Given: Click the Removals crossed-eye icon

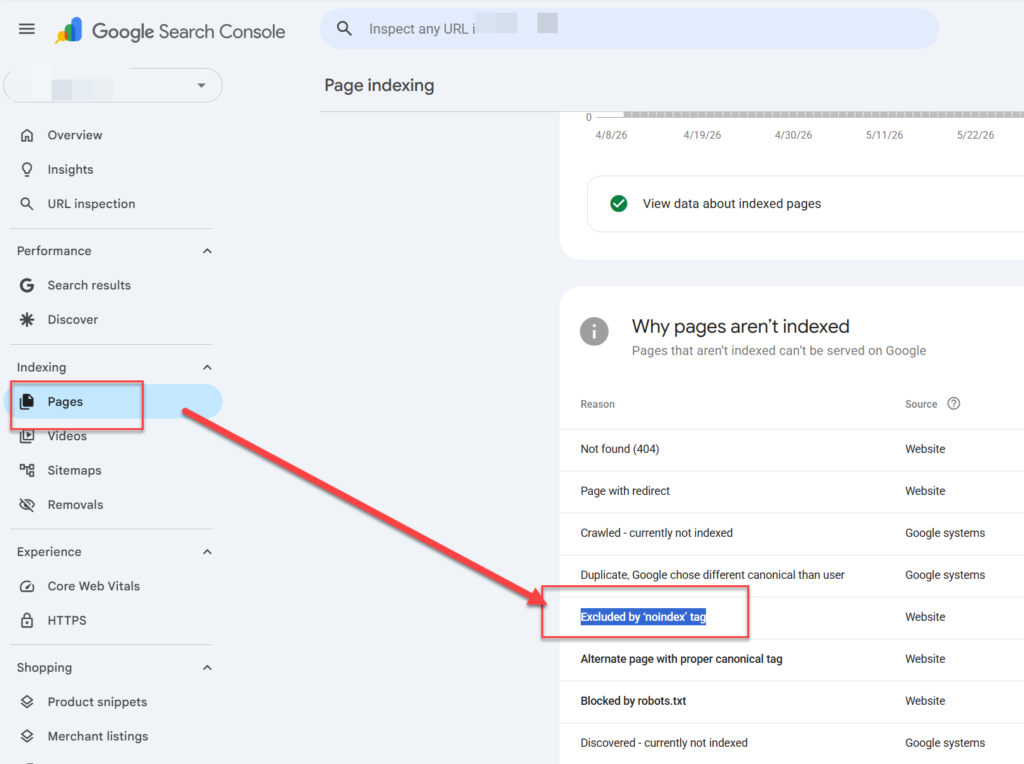Looking at the screenshot, I should click(27, 505).
